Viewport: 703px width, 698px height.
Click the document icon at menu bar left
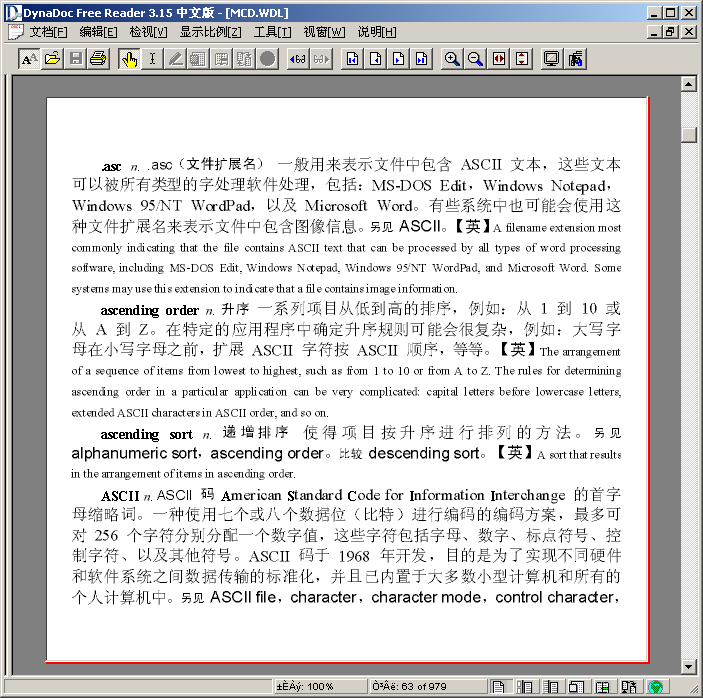[16, 32]
